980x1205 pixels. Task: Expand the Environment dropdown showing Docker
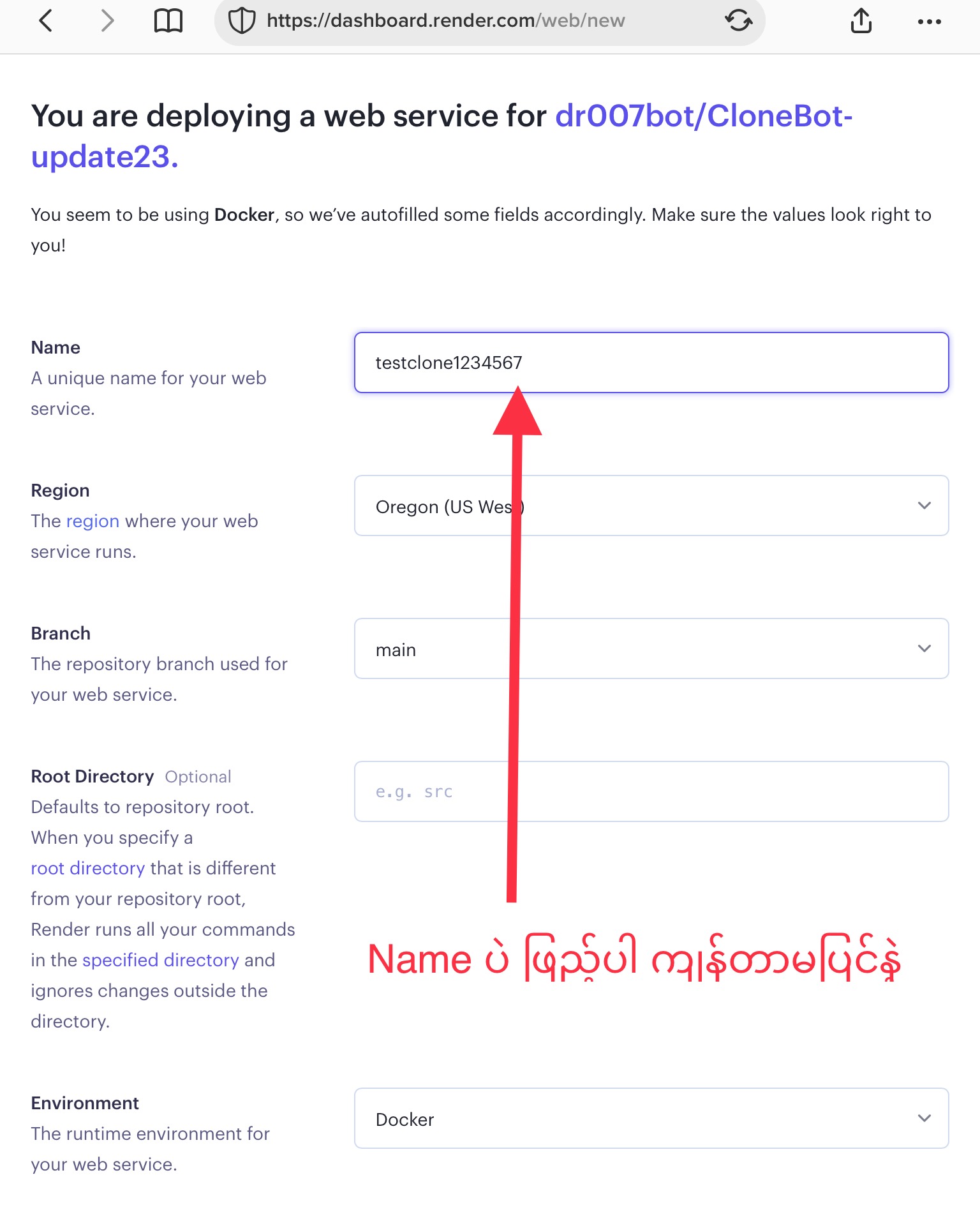(651, 1118)
